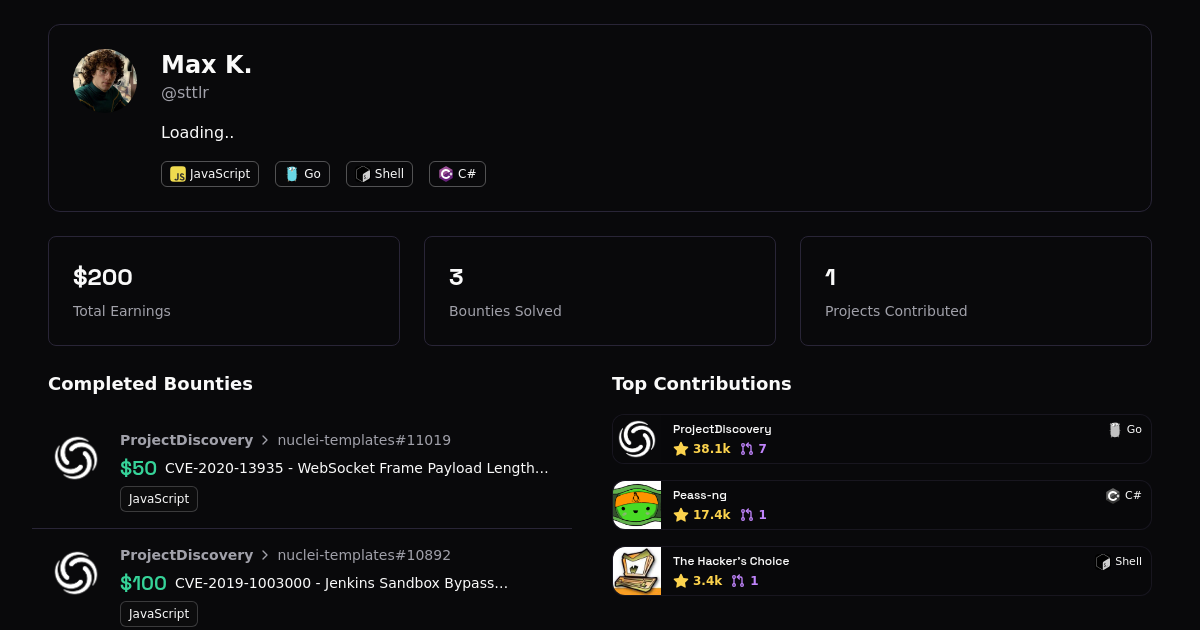Select the C# language badge in profile header
This screenshot has width=1200, height=630.
click(457, 174)
